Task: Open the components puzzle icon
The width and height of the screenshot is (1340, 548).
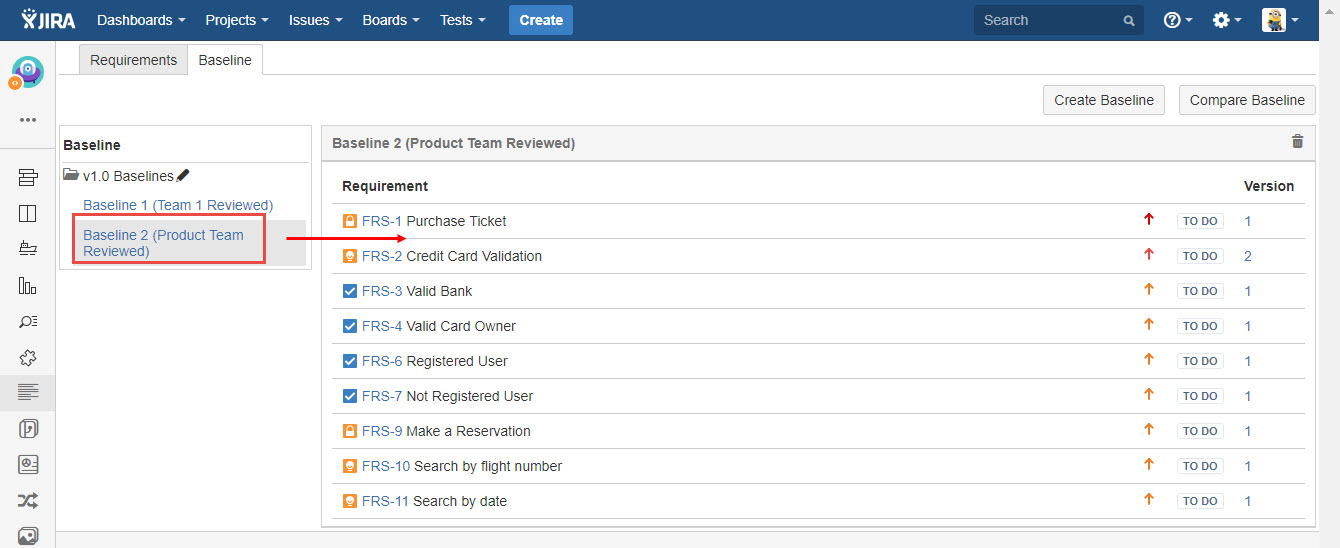Action: 28,357
